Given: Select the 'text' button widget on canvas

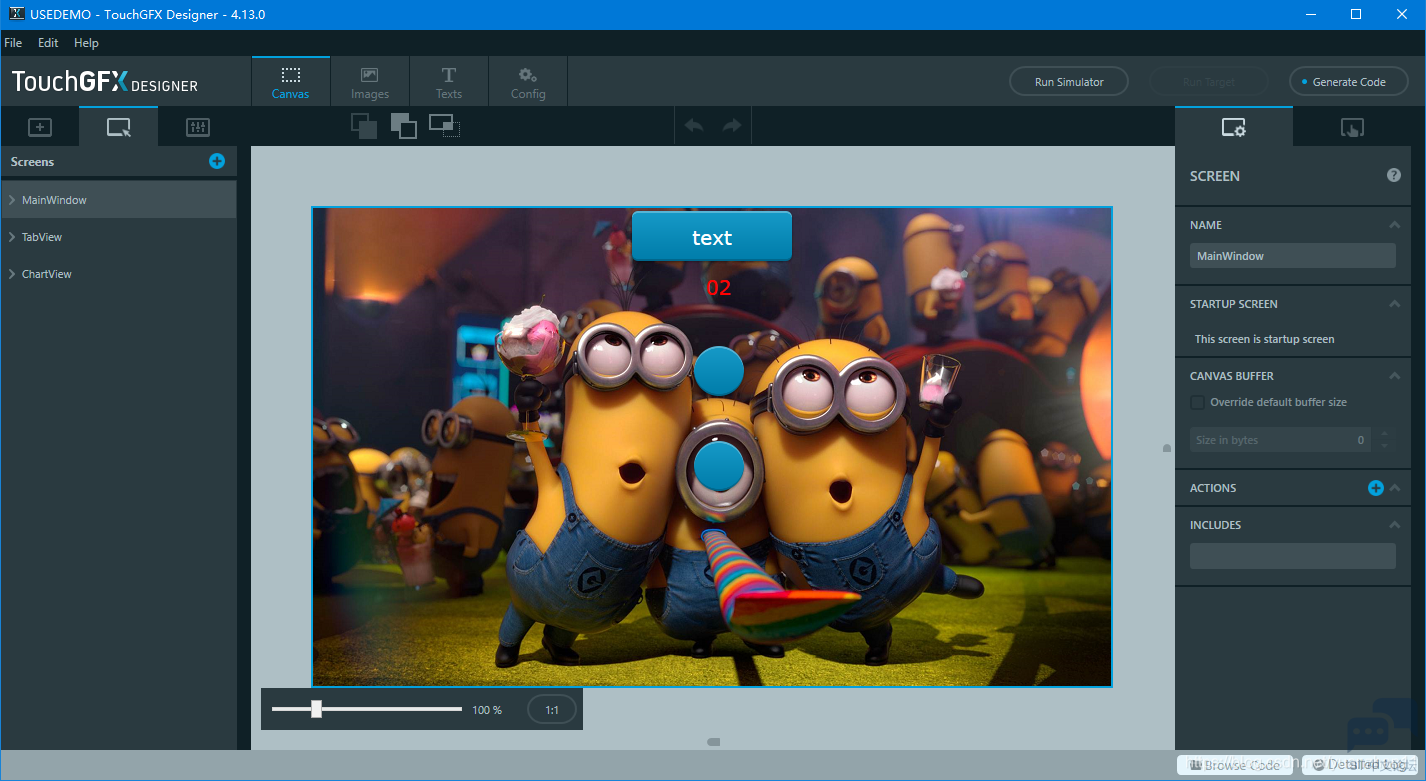Looking at the screenshot, I should coord(712,236).
